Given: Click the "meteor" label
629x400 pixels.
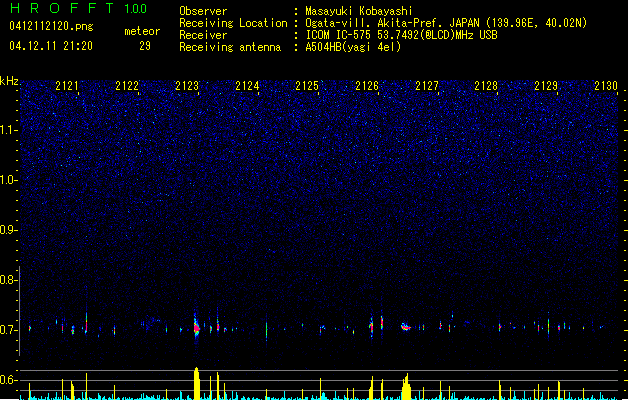Looking at the screenshot, I should pyautogui.click(x=142, y=31).
